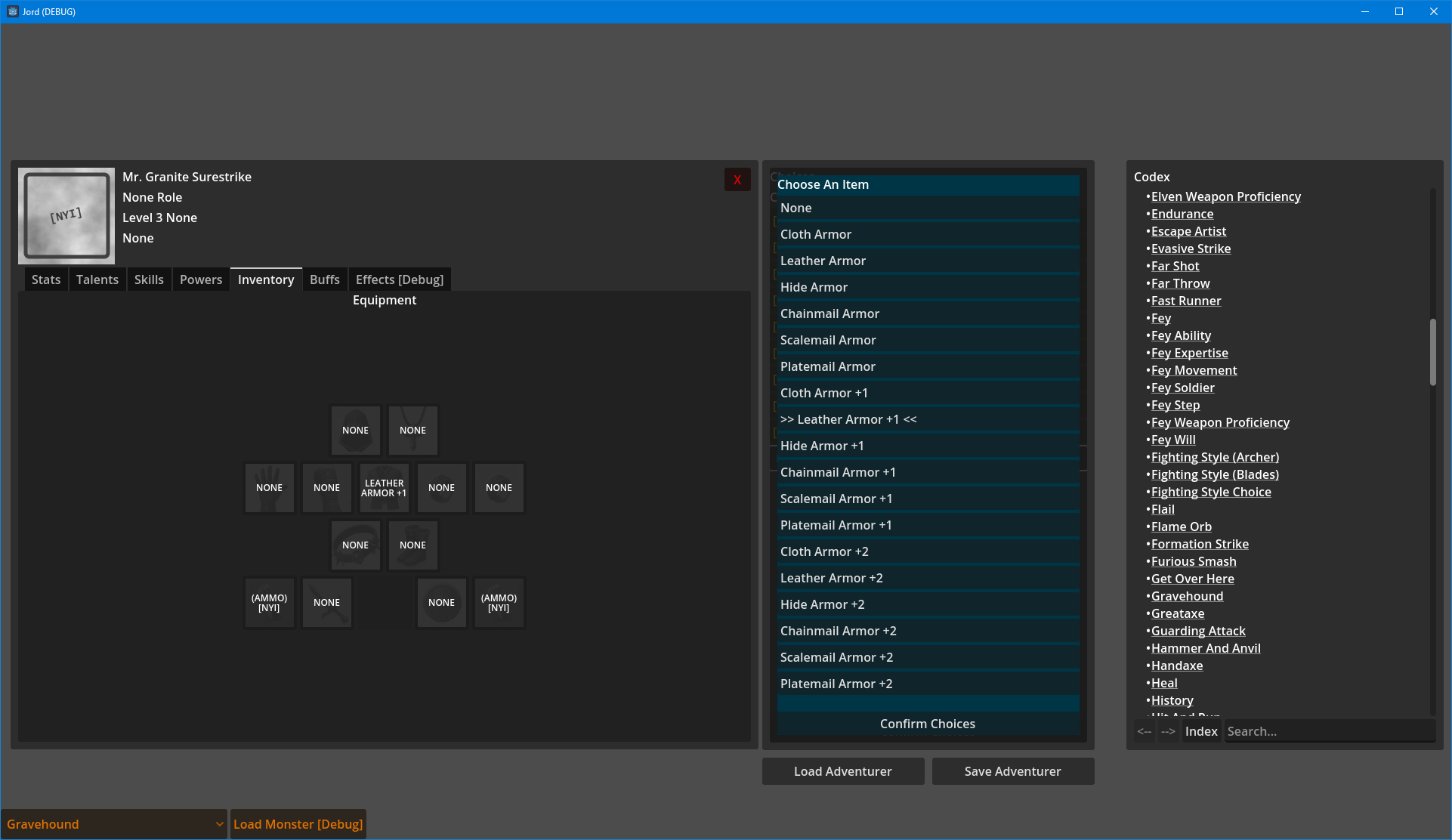Click the Codex vertical scrollbar thumb
Viewport: 1452px width, 840px height.
coord(1432,352)
